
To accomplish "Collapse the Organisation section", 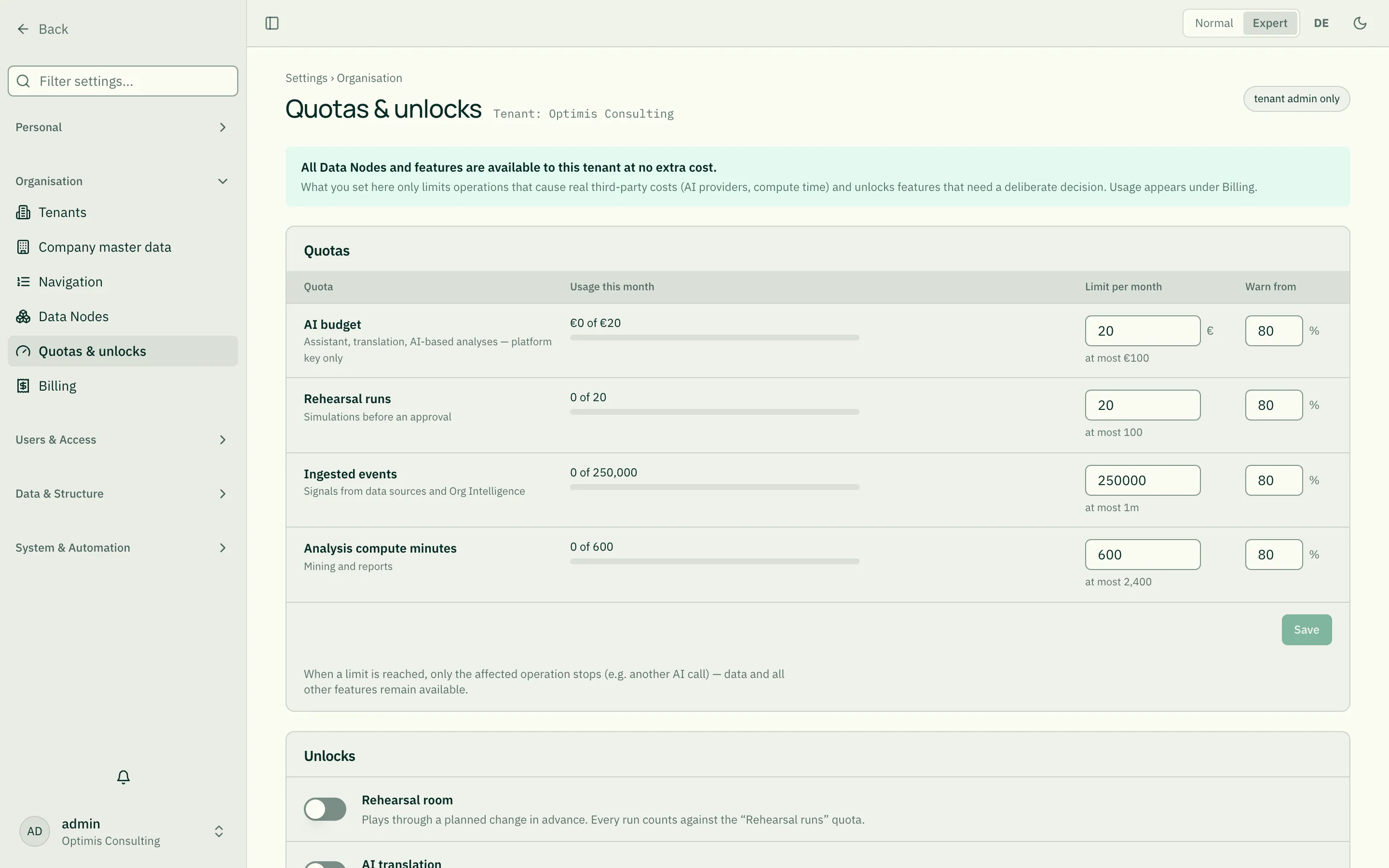I will pyautogui.click(x=123, y=181).
